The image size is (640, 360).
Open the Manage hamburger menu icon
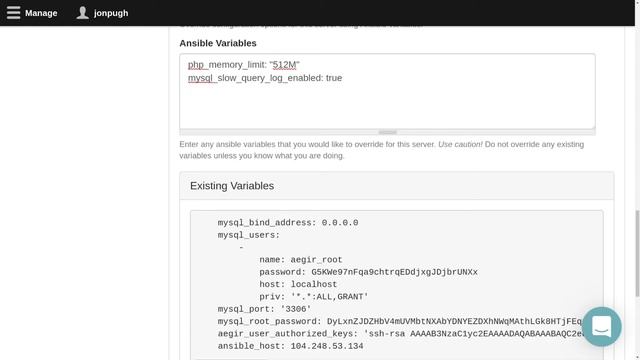pyautogui.click(x=13, y=13)
